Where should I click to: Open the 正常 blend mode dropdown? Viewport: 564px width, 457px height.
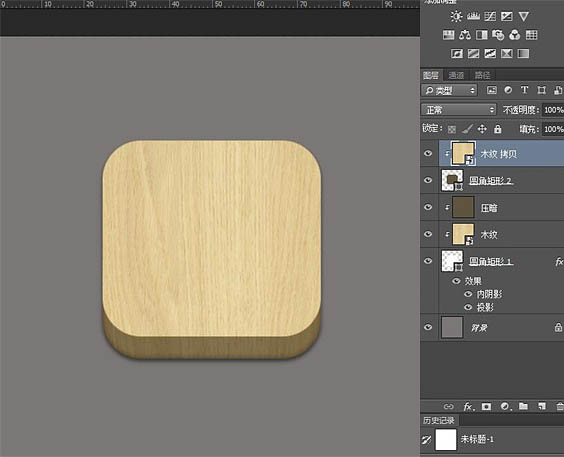(459, 110)
